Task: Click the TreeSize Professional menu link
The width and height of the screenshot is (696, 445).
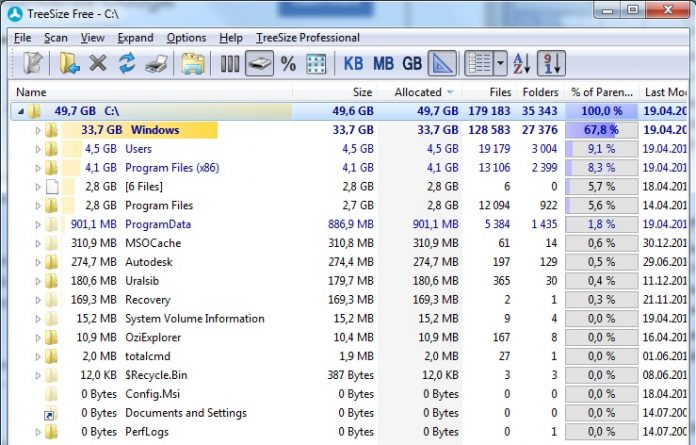Action: pyautogui.click(x=308, y=38)
